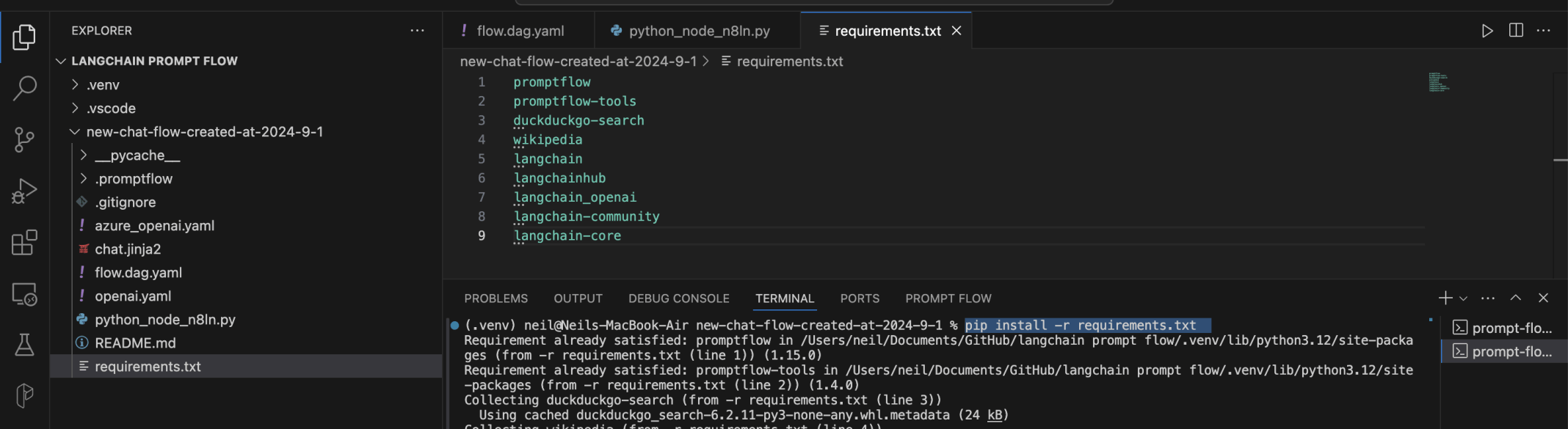The width and height of the screenshot is (1568, 429).
Task: Switch to the PROBLEMS panel tab
Action: pyautogui.click(x=496, y=298)
